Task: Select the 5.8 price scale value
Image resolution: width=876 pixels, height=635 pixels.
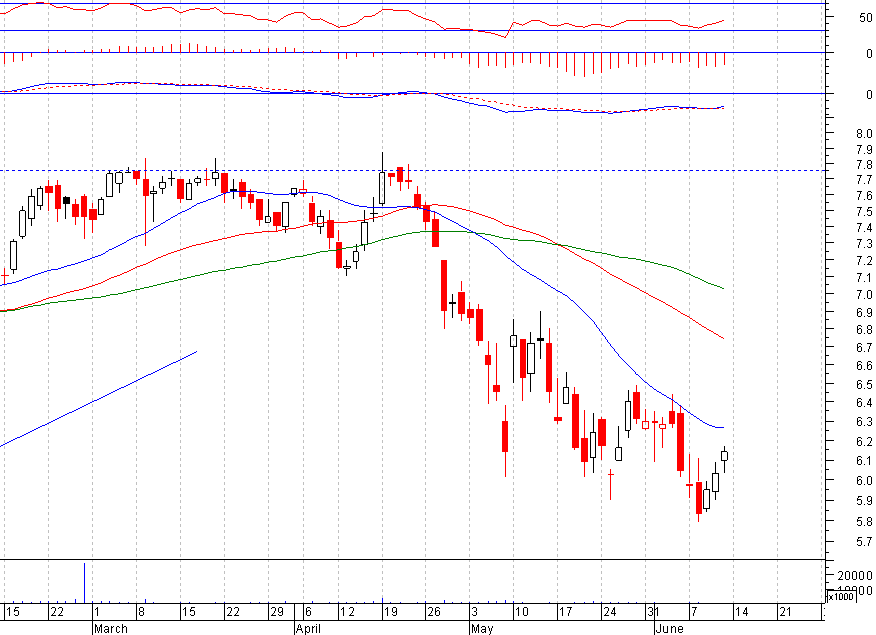Action: point(864,522)
